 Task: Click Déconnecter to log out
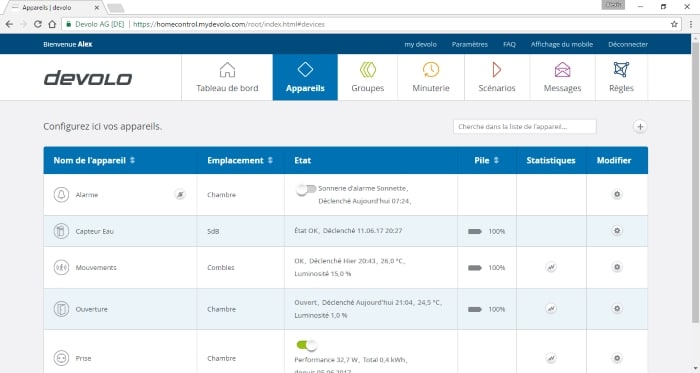point(628,44)
